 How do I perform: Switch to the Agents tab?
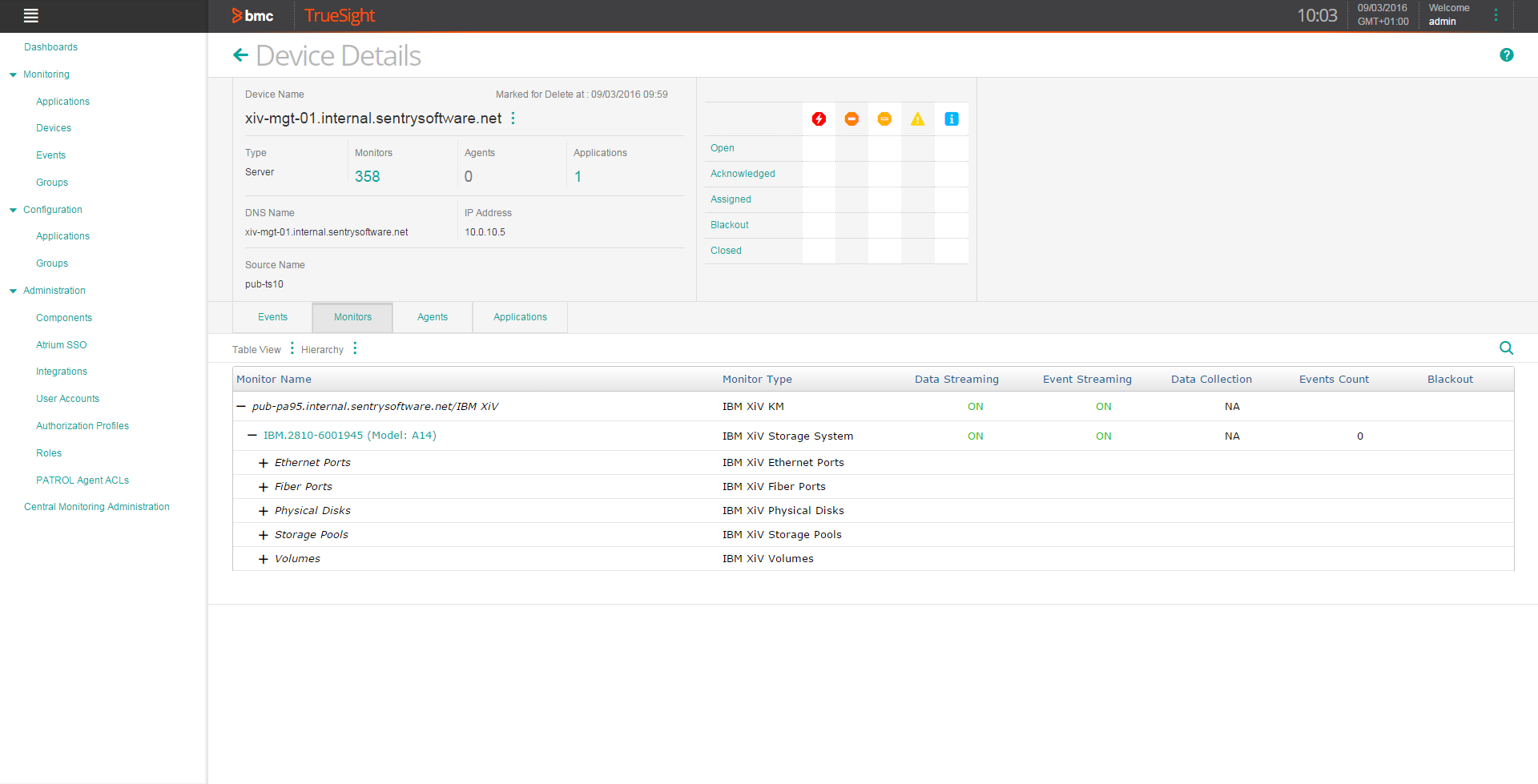[x=433, y=317]
